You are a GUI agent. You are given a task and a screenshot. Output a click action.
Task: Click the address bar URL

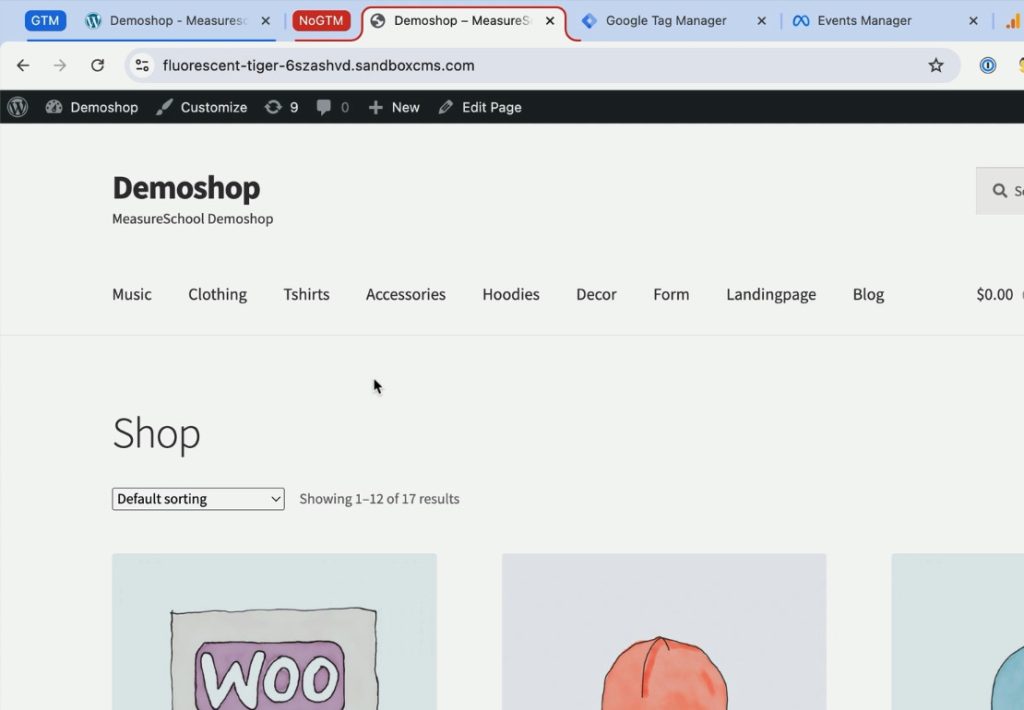(318, 65)
